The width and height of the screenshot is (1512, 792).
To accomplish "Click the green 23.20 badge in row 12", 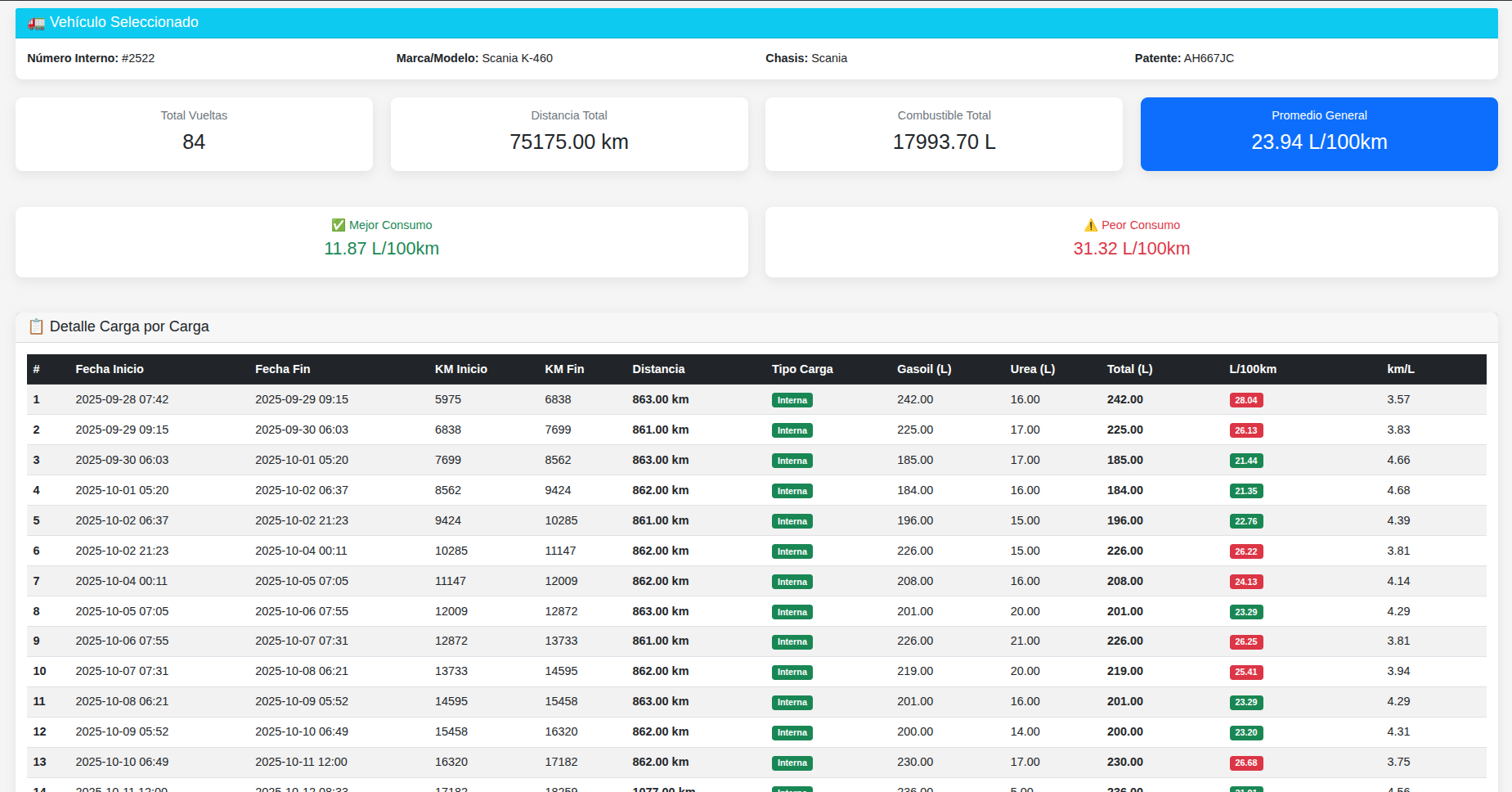I will pos(1245,732).
